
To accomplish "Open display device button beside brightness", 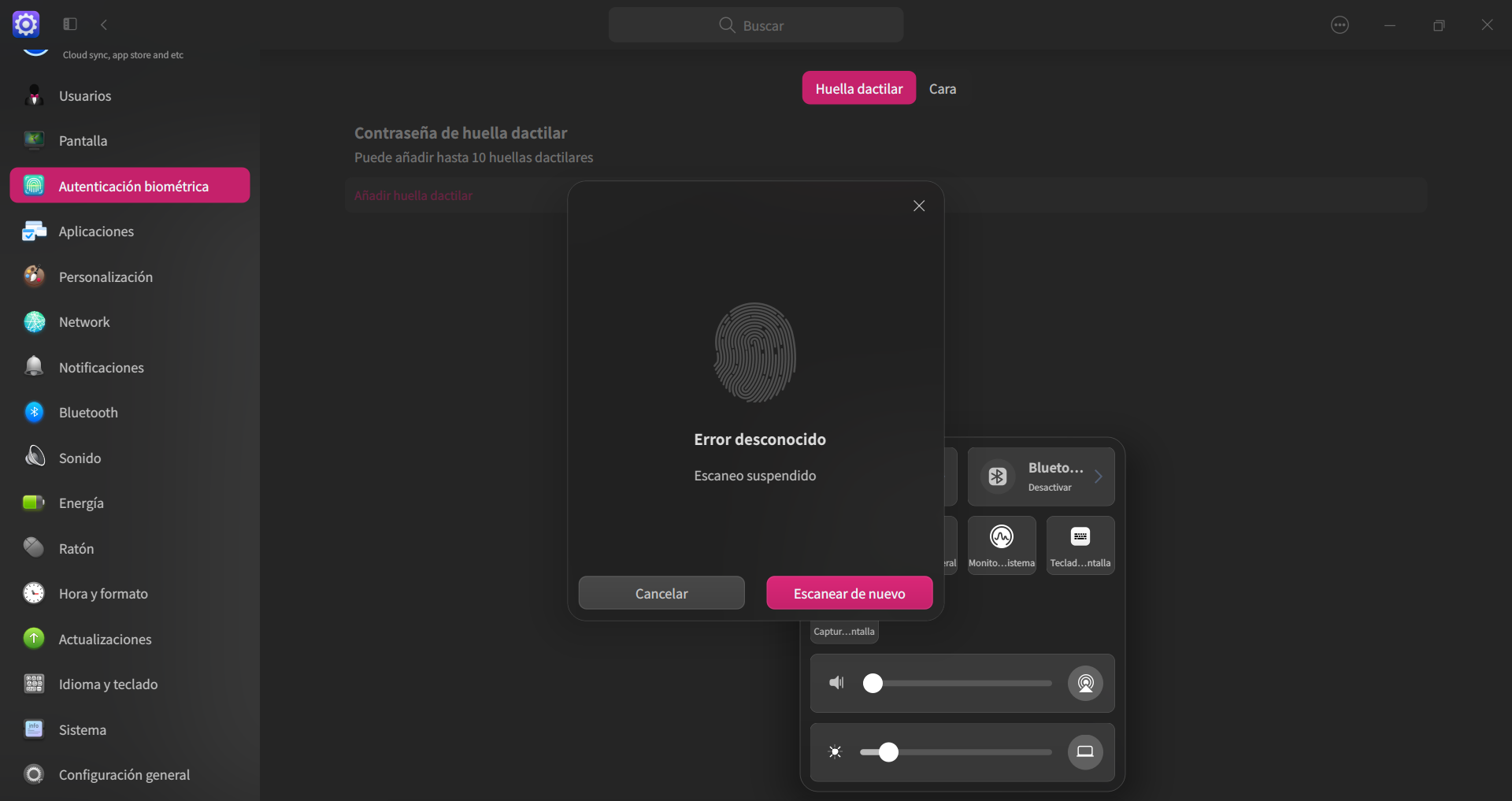I will pyautogui.click(x=1085, y=752).
